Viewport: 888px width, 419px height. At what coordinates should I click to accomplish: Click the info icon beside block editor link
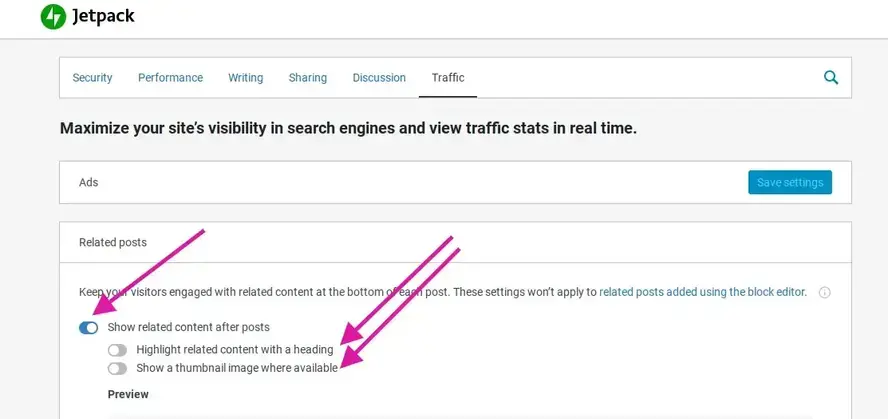pos(824,293)
